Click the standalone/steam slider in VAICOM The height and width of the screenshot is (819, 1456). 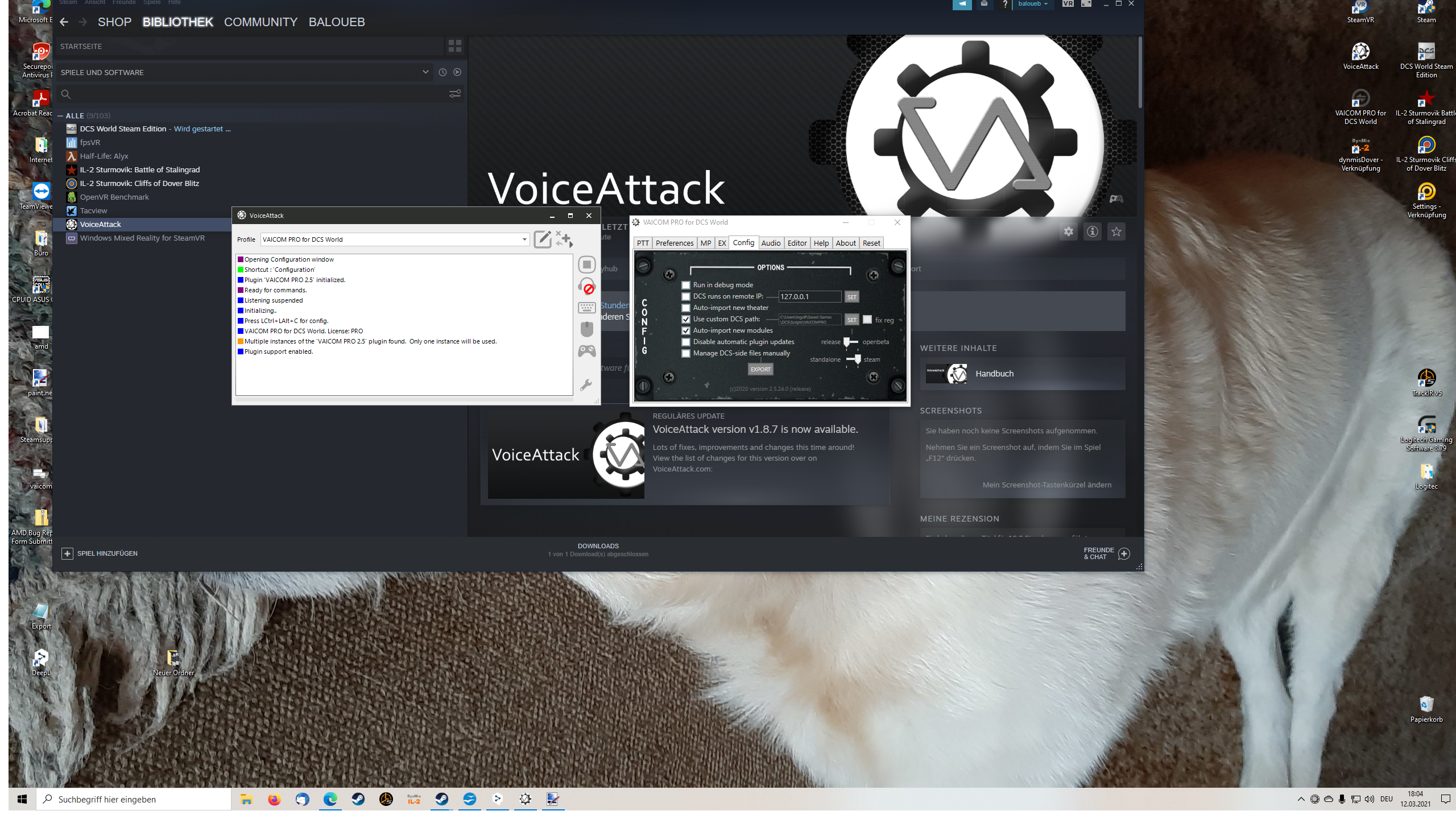click(x=853, y=359)
